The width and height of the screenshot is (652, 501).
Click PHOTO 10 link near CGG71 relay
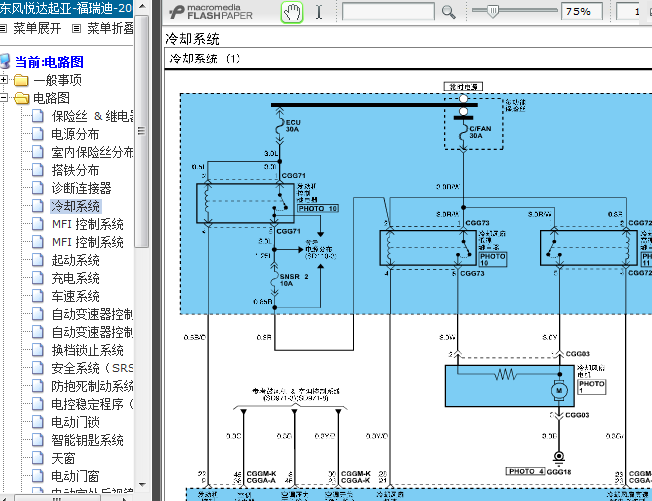318,208
